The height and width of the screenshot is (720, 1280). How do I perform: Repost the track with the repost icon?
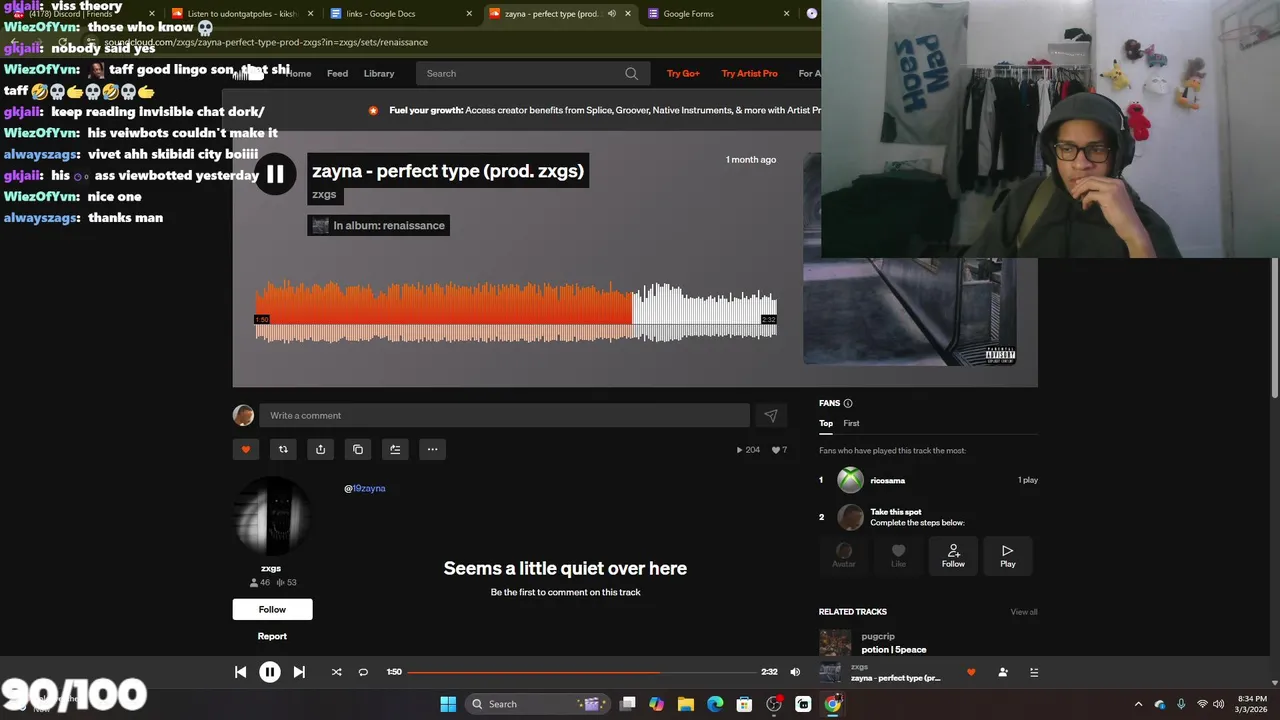283,449
